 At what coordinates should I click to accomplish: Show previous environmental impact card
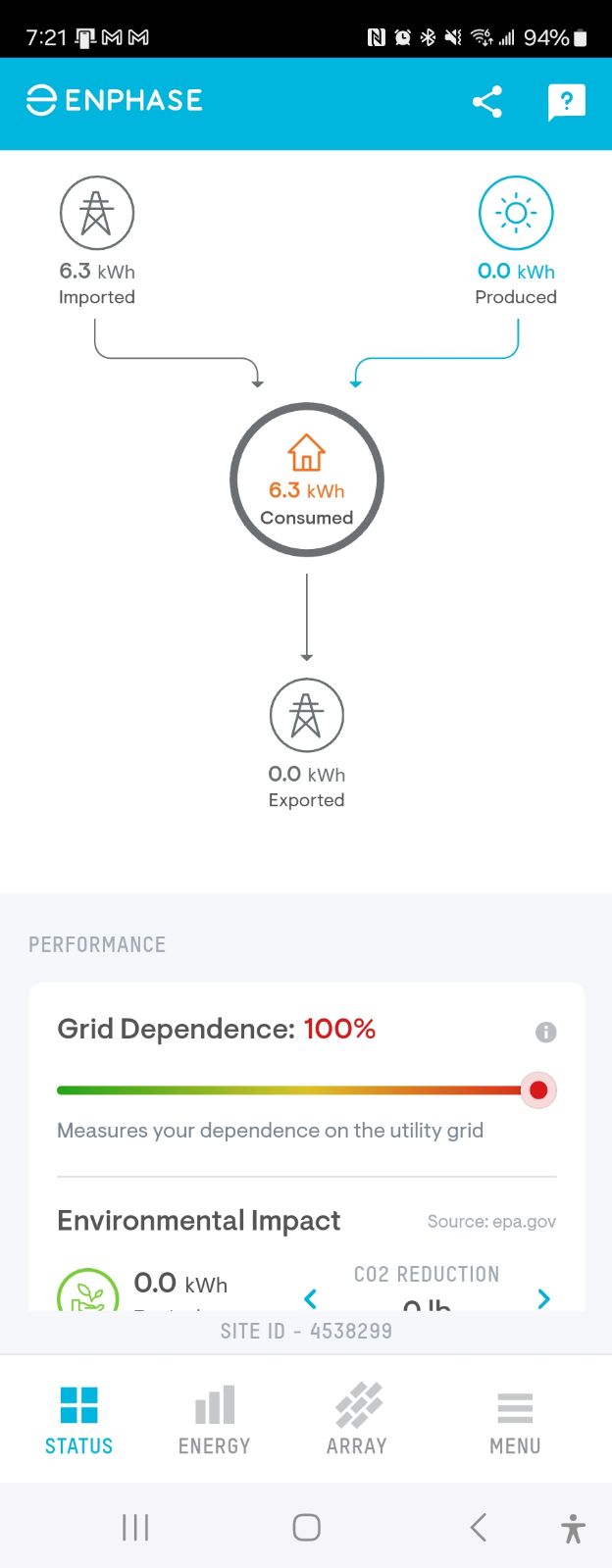[x=311, y=1298]
